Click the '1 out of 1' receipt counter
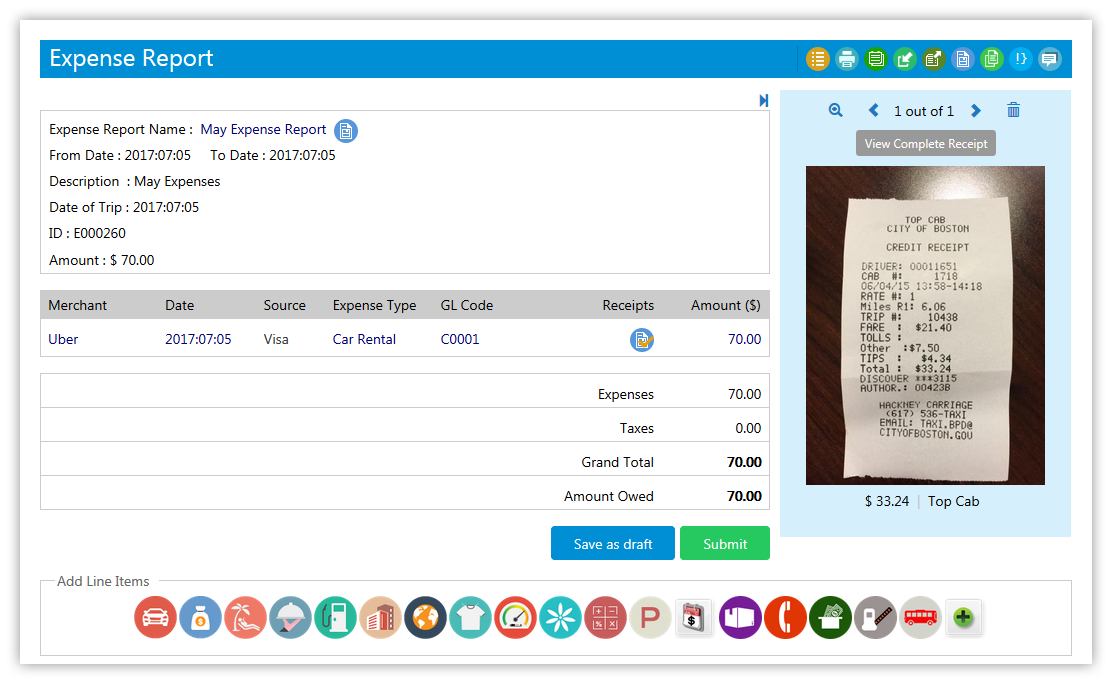The height and width of the screenshot is (684, 1112). pyautogui.click(x=923, y=111)
